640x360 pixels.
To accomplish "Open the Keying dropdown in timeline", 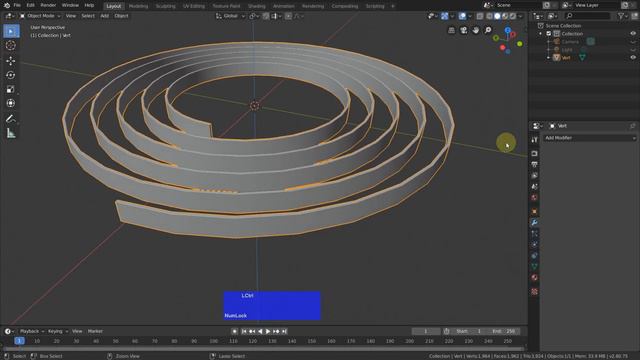I will (x=57, y=331).
